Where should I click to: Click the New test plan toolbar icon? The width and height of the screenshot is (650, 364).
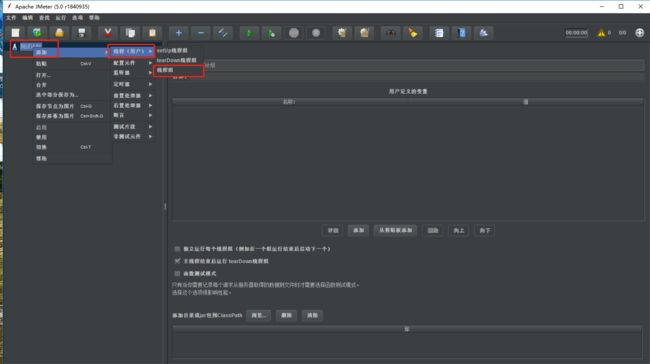(x=16, y=33)
